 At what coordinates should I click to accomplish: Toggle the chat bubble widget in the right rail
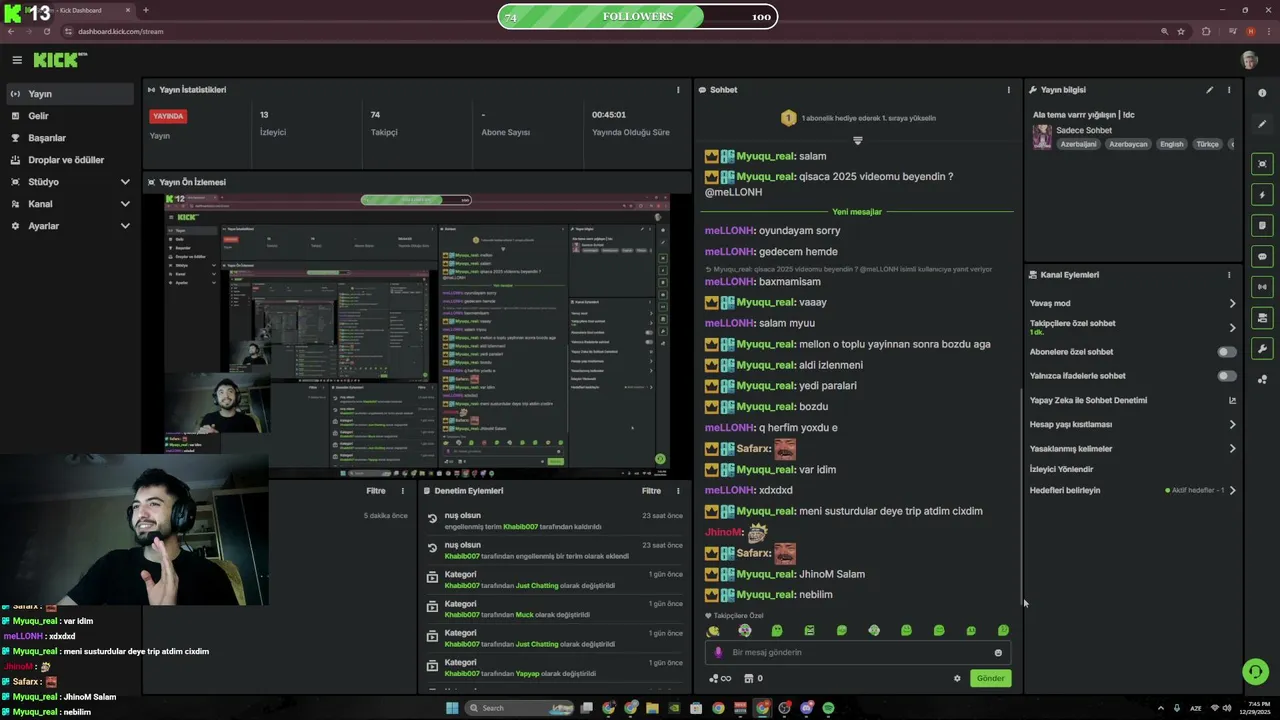(x=1262, y=256)
